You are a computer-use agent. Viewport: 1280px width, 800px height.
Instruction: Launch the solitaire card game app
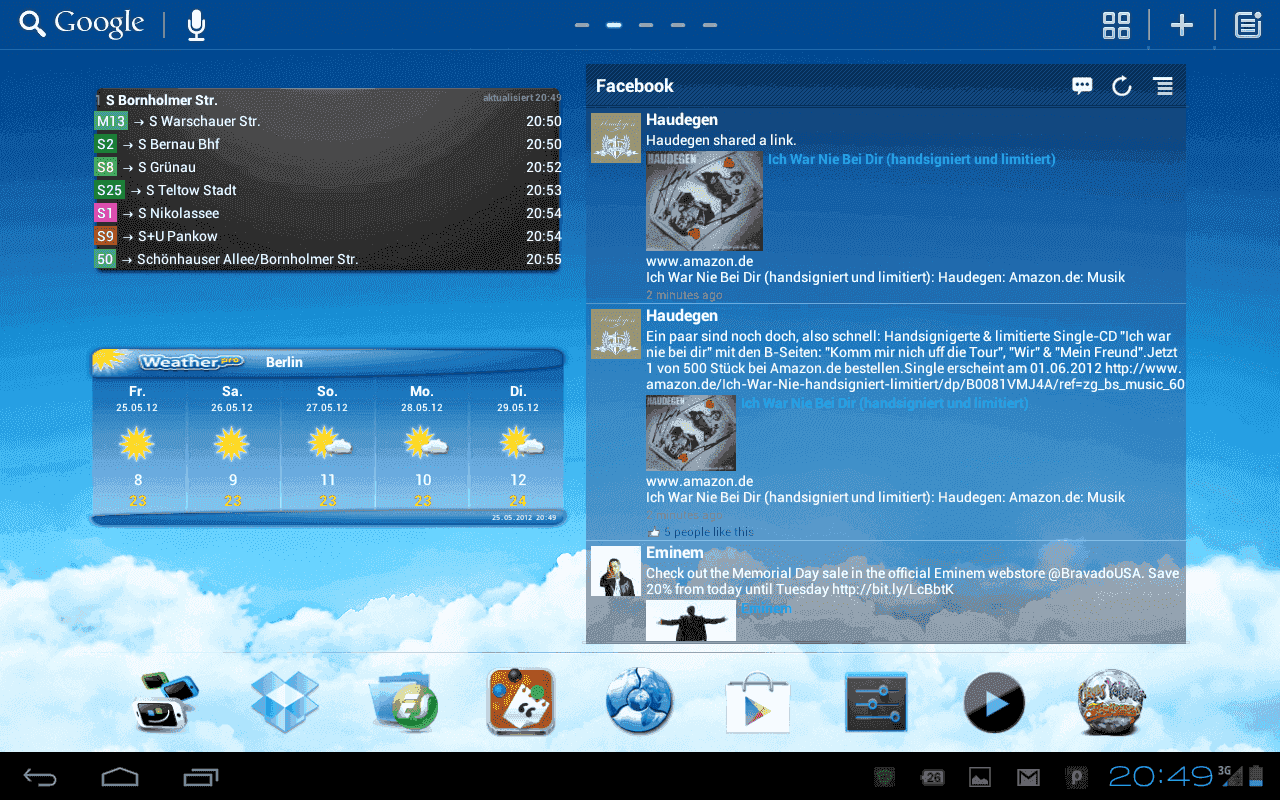point(521,702)
